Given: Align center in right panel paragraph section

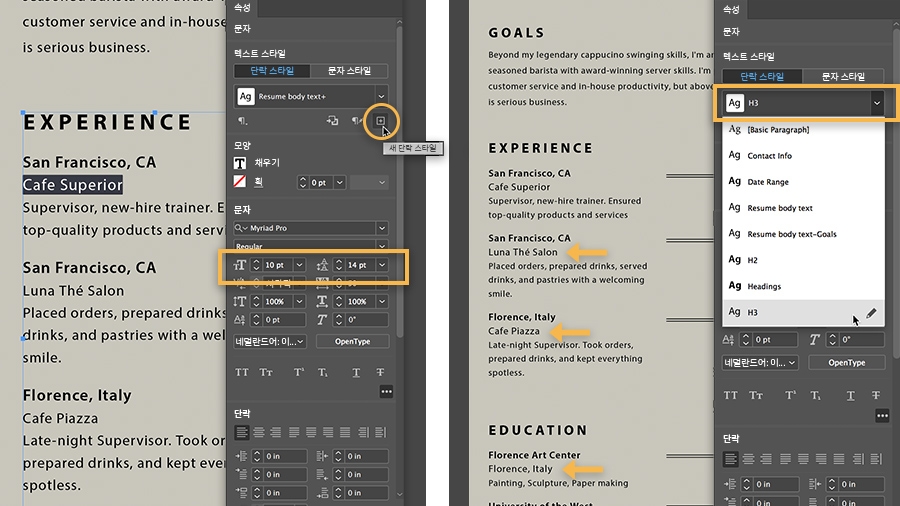Looking at the screenshot, I should pyautogui.click(x=748, y=458).
